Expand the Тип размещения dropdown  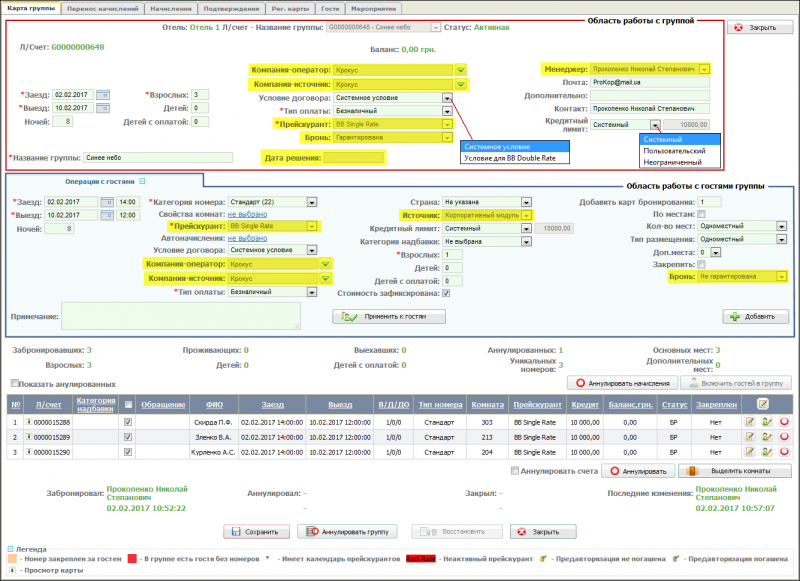(x=780, y=239)
